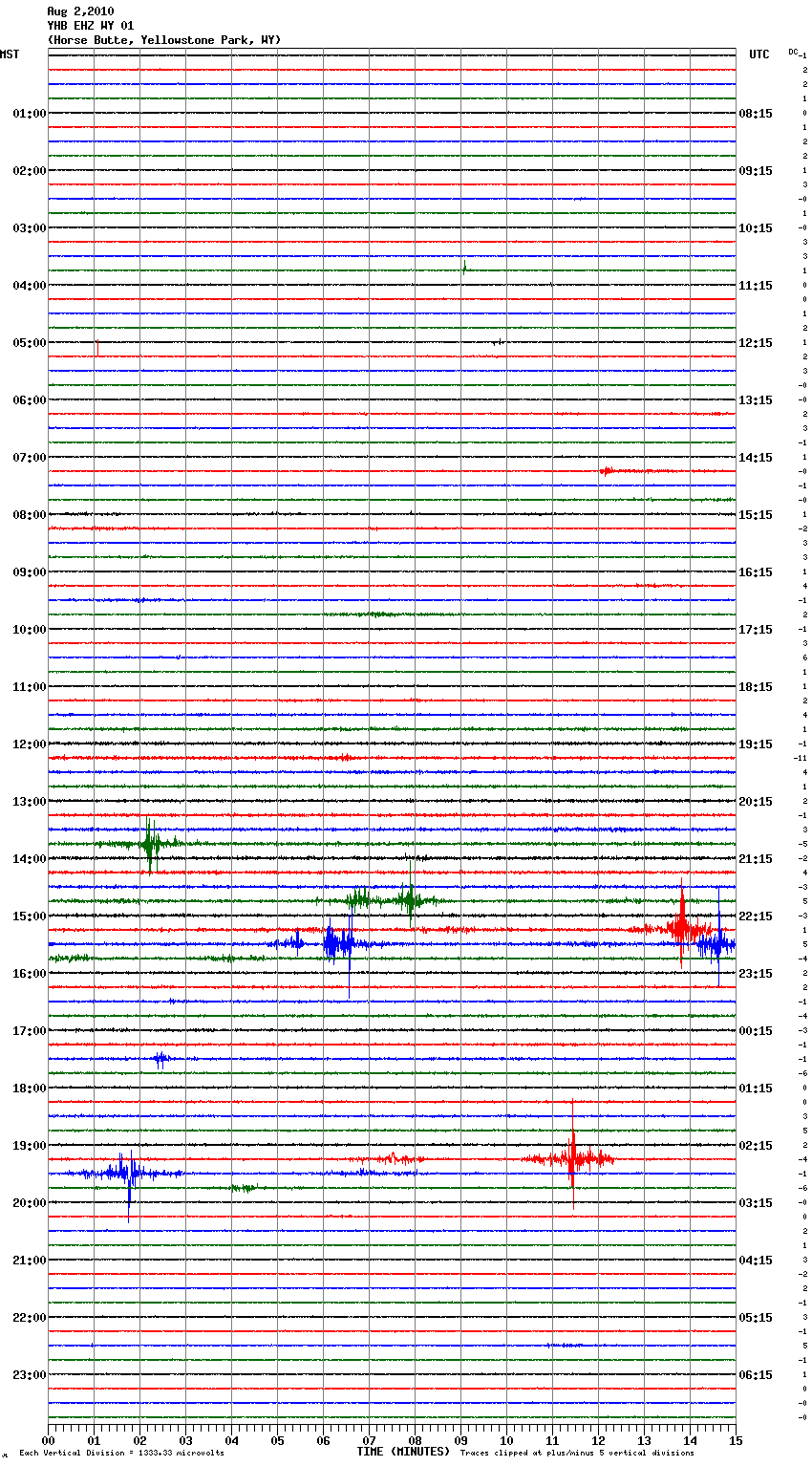Click the '08' minute axis tick label
This screenshot has width=812, height=1466.
[x=415, y=1441]
